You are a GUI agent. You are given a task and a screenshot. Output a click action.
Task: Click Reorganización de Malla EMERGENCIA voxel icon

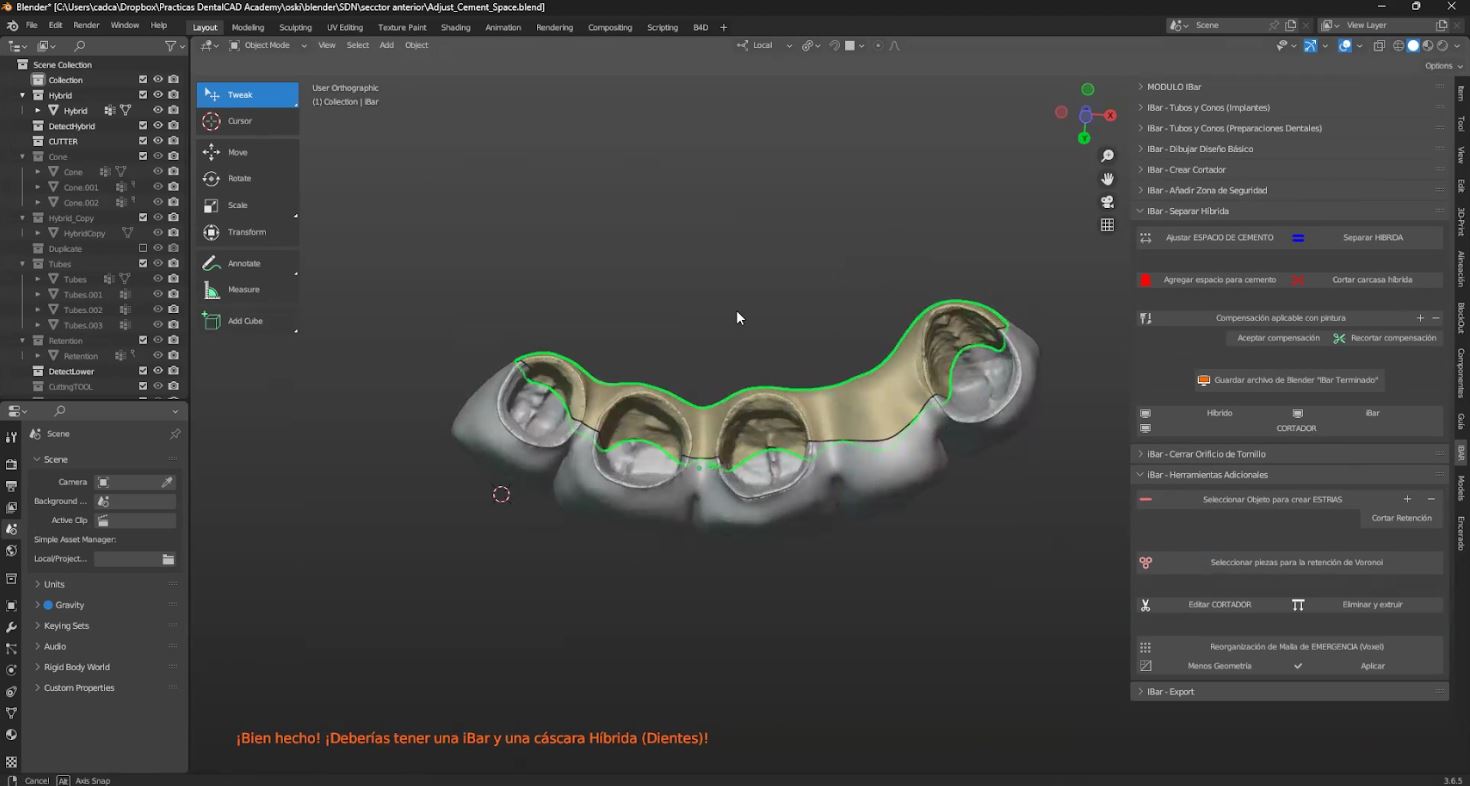(1146, 647)
